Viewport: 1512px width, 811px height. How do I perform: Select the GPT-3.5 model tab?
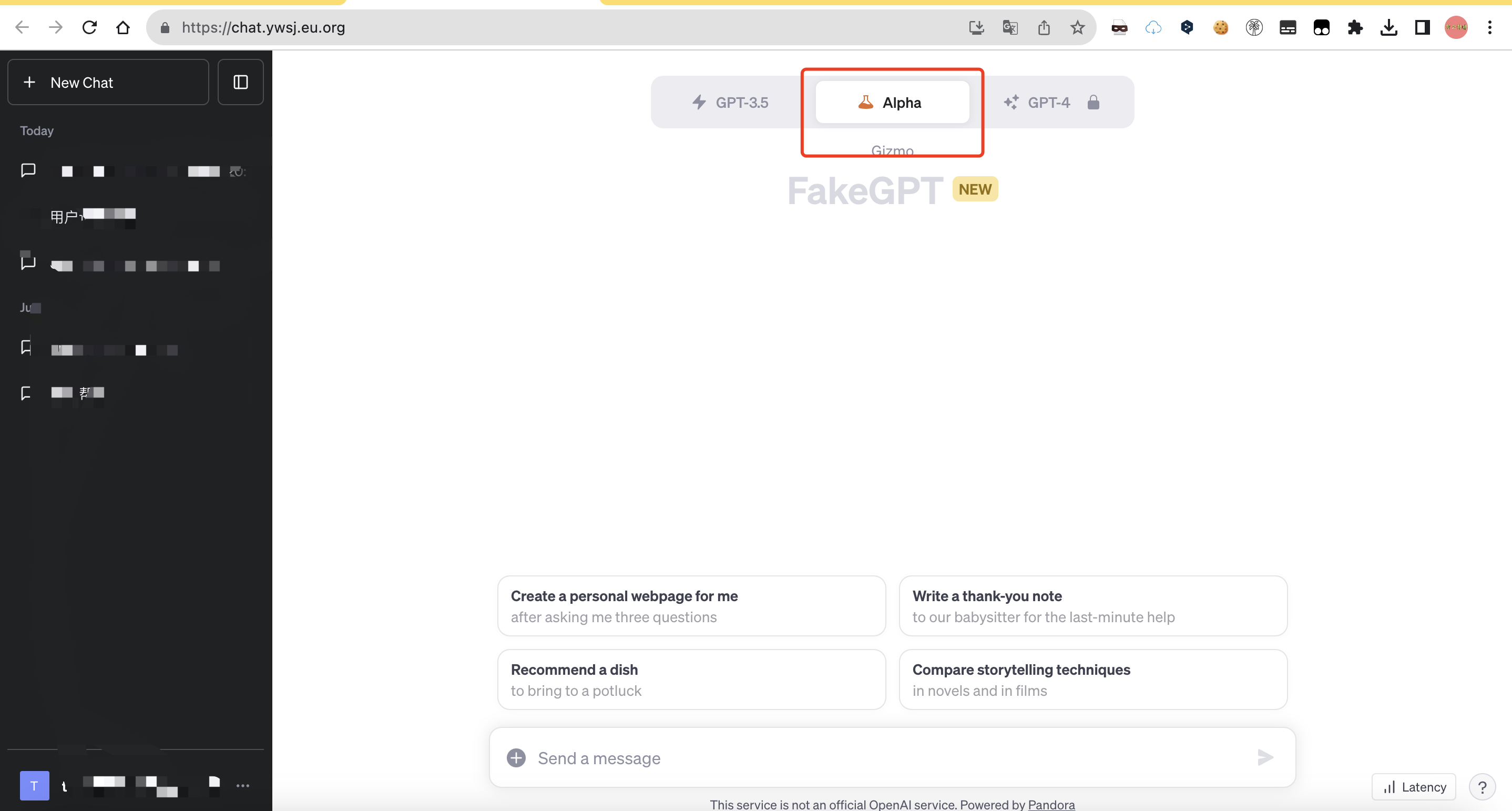point(730,102)
